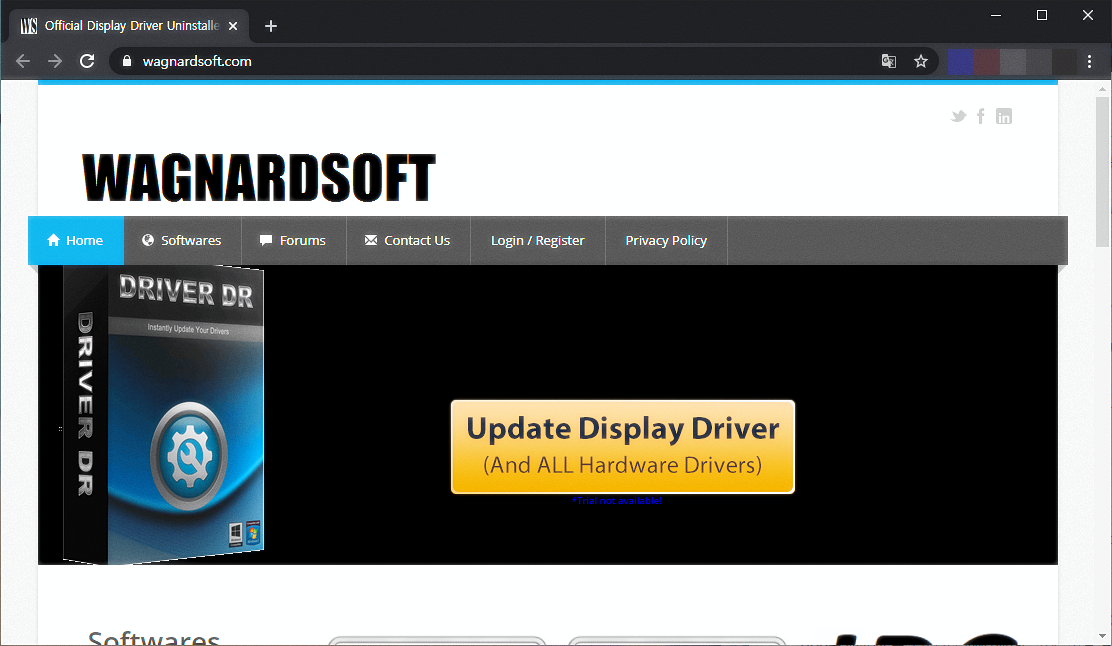Click the Trial not available link text

click(x=616, y=501)
